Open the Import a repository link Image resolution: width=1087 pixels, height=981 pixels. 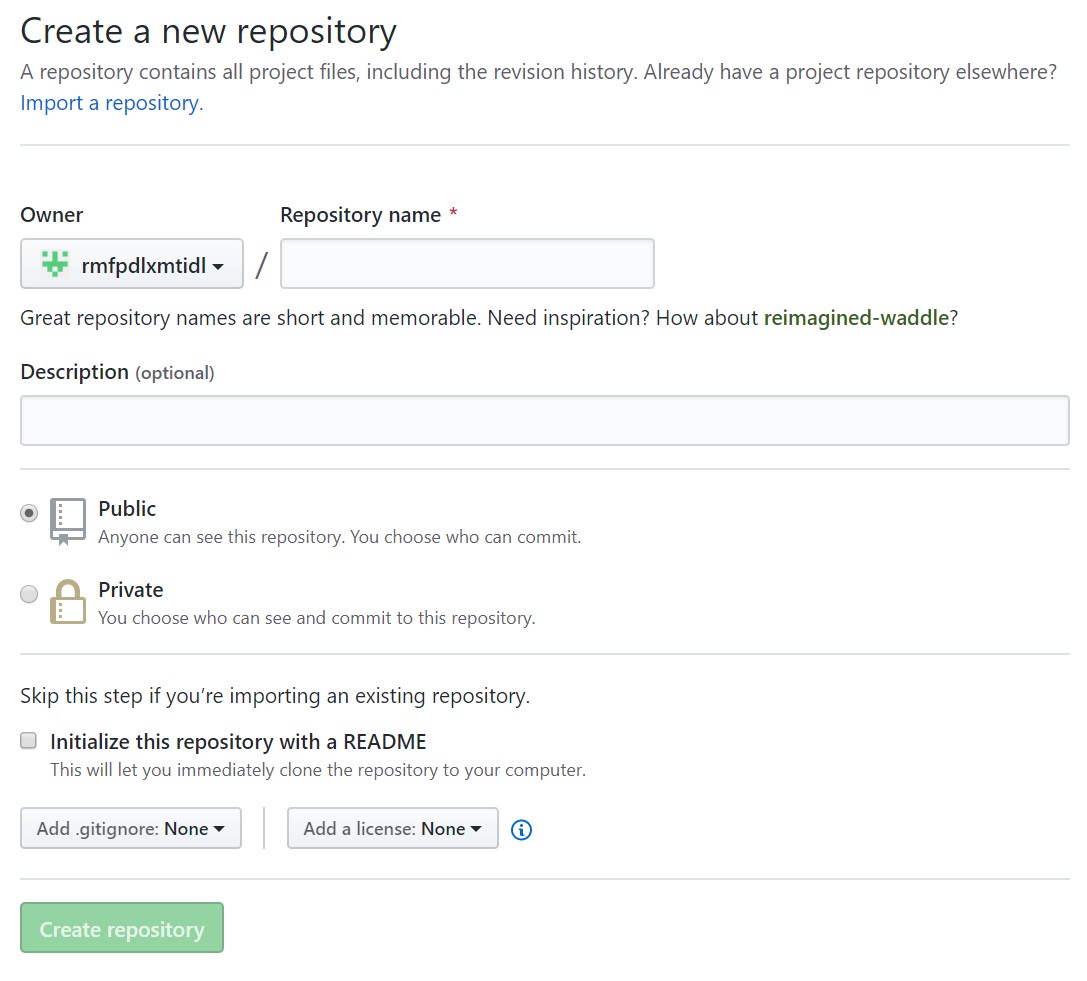pos(106,102)
